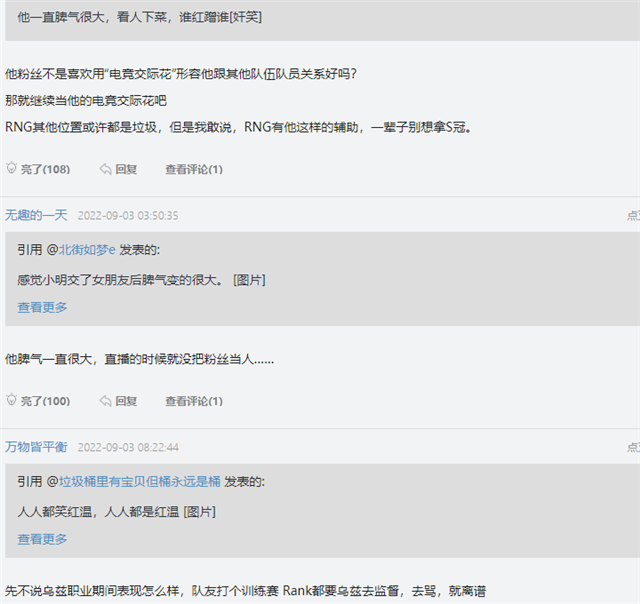The height and width of the screenshot is (604, 640).
Task: Click the lightbulb icon beside 亮了(108)
Action: pyautogui.click(x=12, y=169)
